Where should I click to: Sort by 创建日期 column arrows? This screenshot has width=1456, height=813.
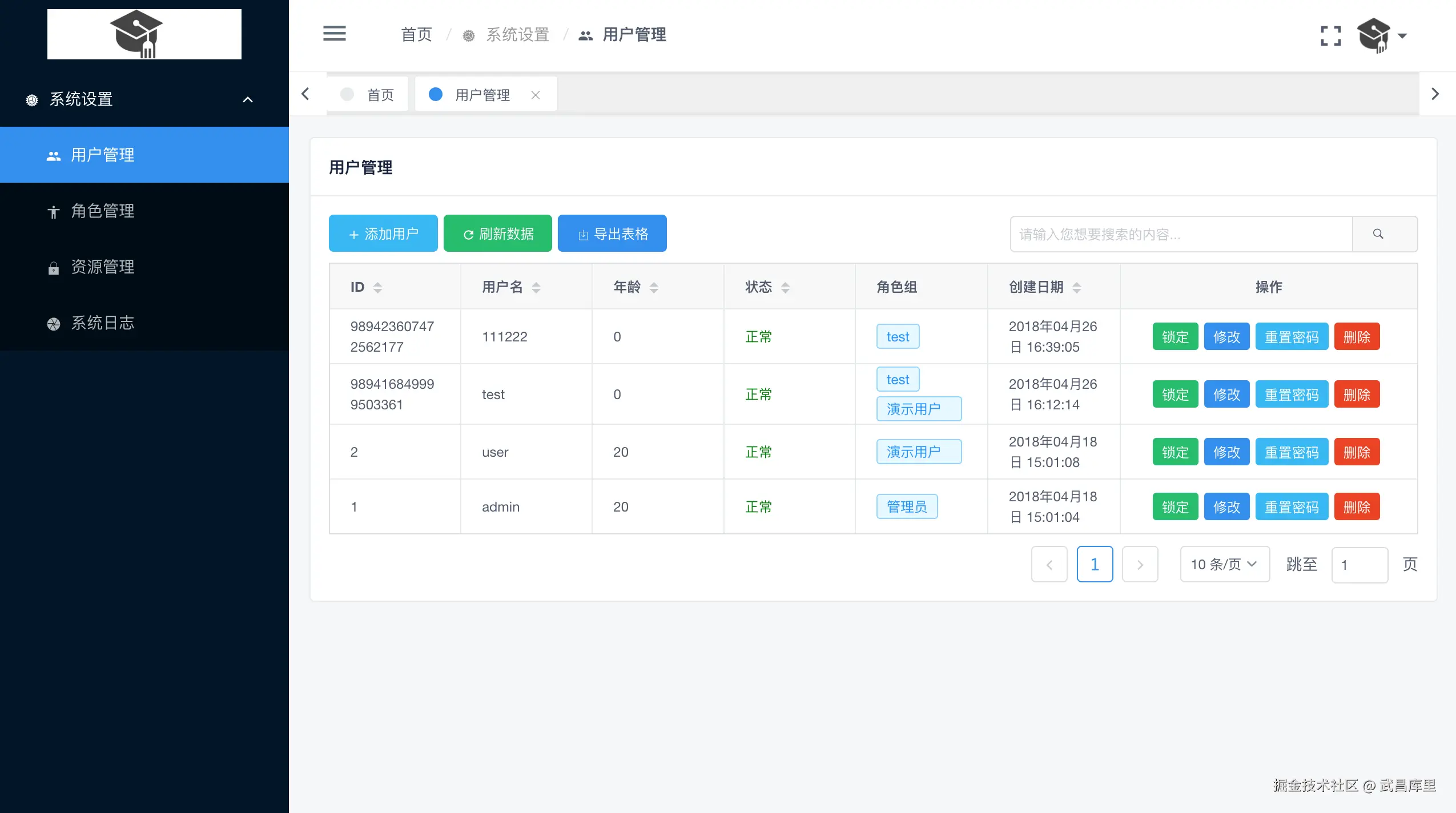pyautogui.click(x=1076, y=288)
